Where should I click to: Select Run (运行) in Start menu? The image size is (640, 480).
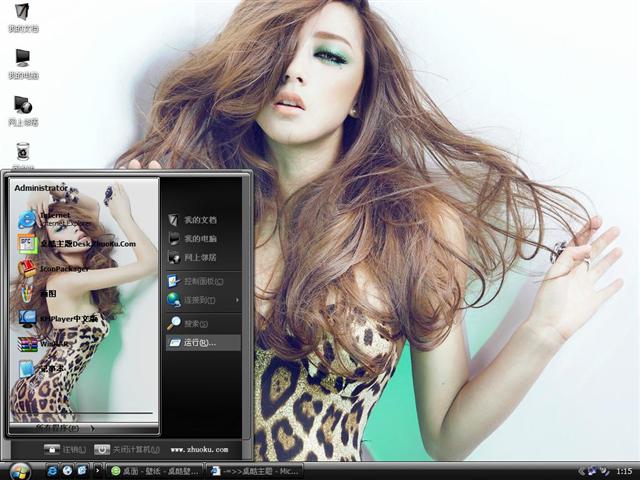click(203, 342)
